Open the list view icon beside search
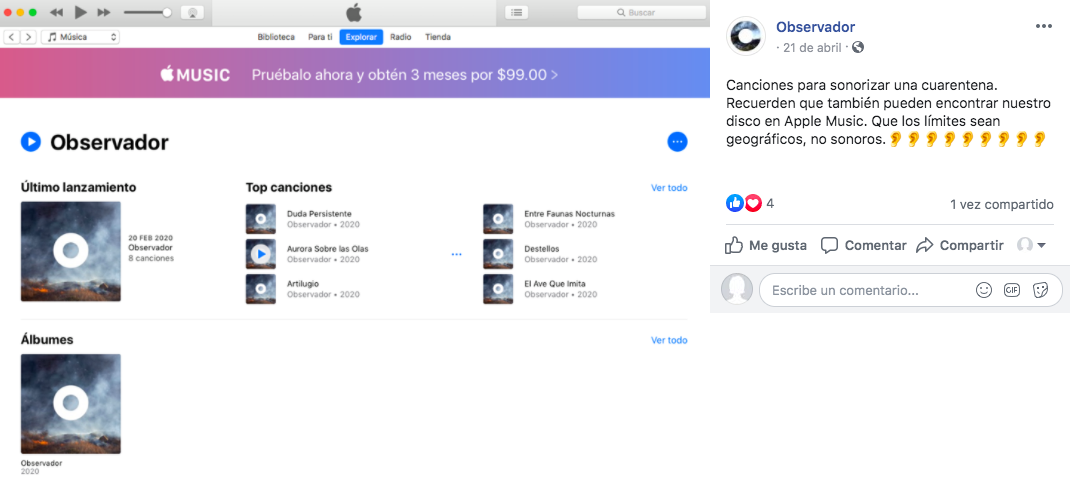 516,12
